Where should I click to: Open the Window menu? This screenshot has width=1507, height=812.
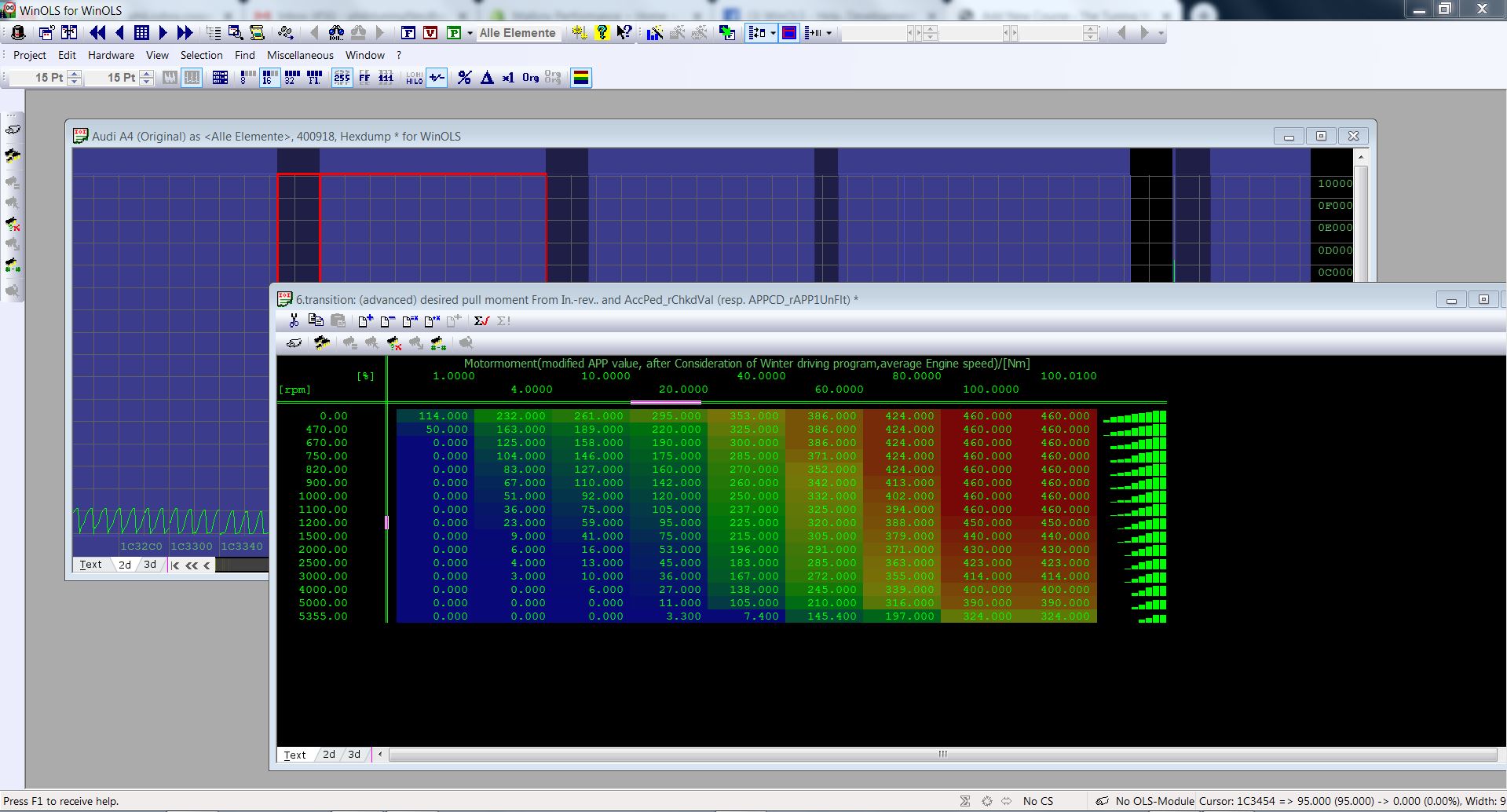click(365, 55)
